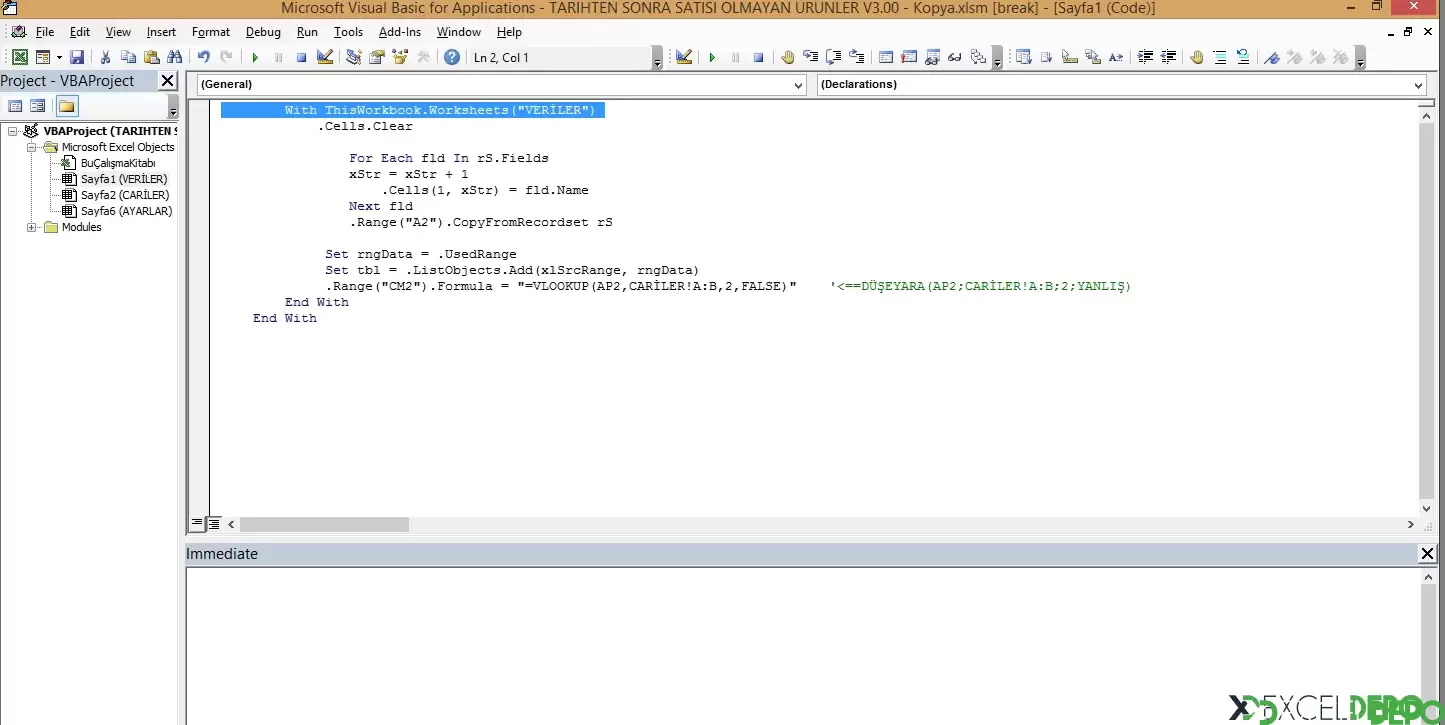Select Sayfa6 (AYARLAR) in project tree
1445x725 pixels.
(126, 211)
